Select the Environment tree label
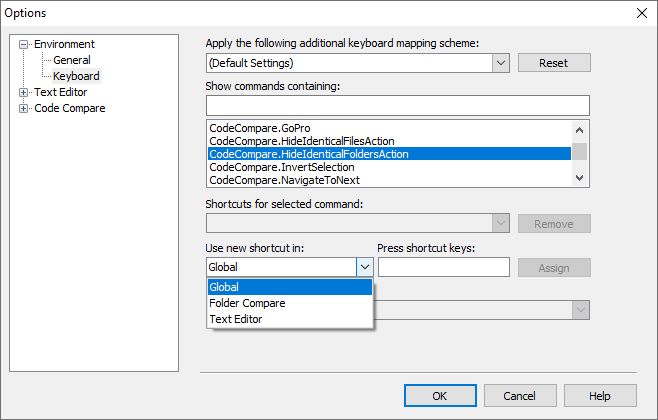This screenshot has height=420, width=658. pyautogui.click(x=64, y=44)
